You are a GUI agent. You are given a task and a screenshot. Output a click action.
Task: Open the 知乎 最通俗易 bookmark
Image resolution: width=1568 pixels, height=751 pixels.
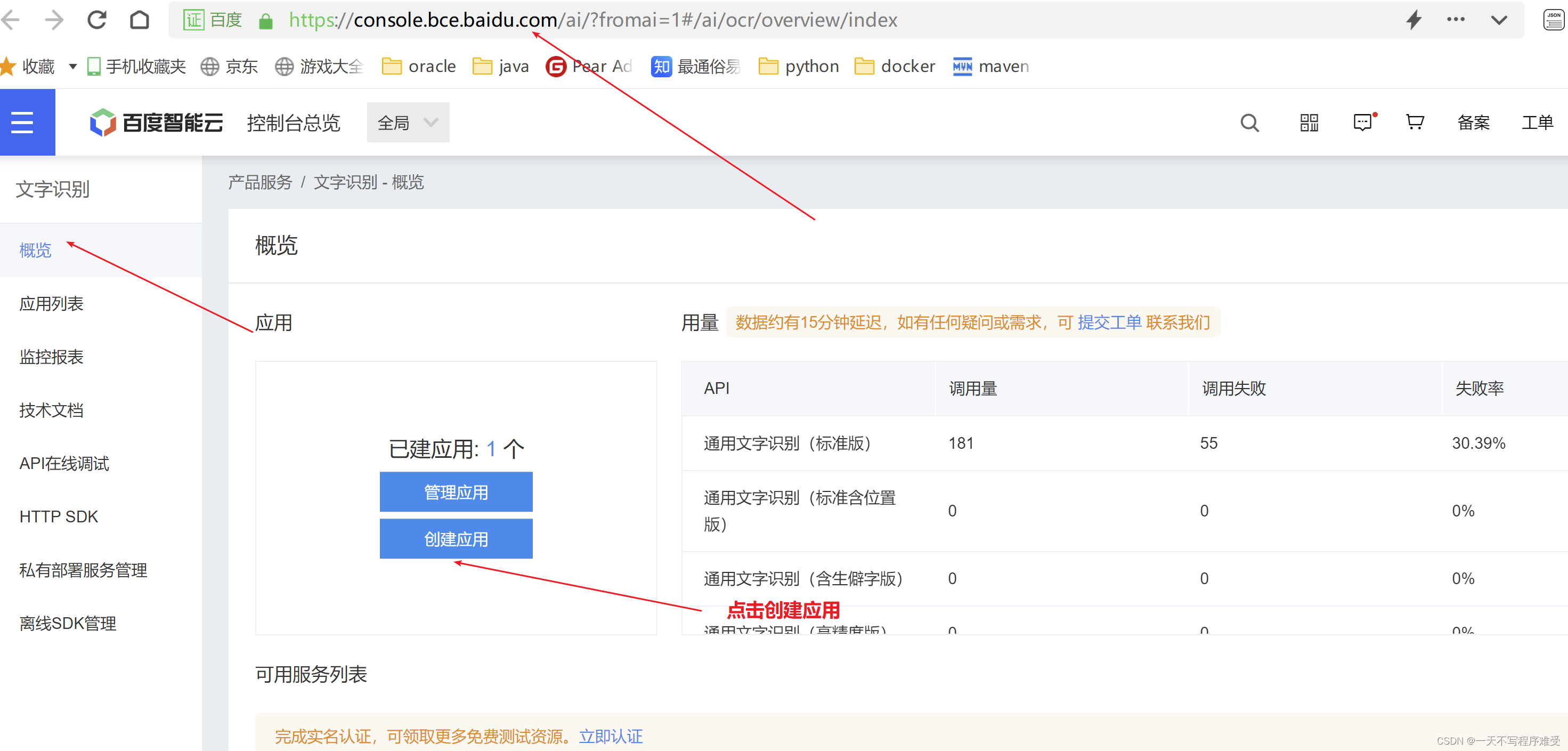[x=696, y=67]
